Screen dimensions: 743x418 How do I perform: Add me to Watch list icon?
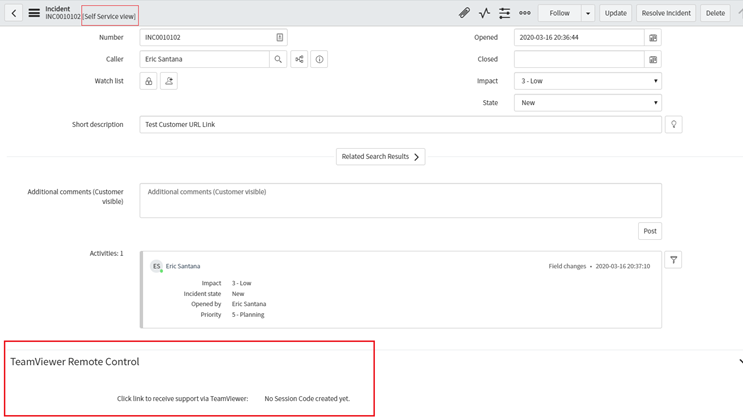pos(169,81)
